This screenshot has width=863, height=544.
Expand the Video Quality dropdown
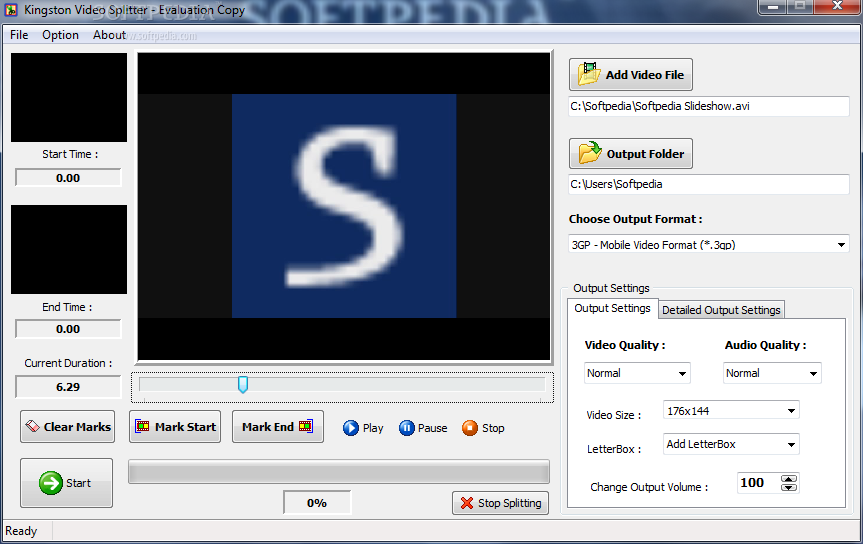pos(682,373)
